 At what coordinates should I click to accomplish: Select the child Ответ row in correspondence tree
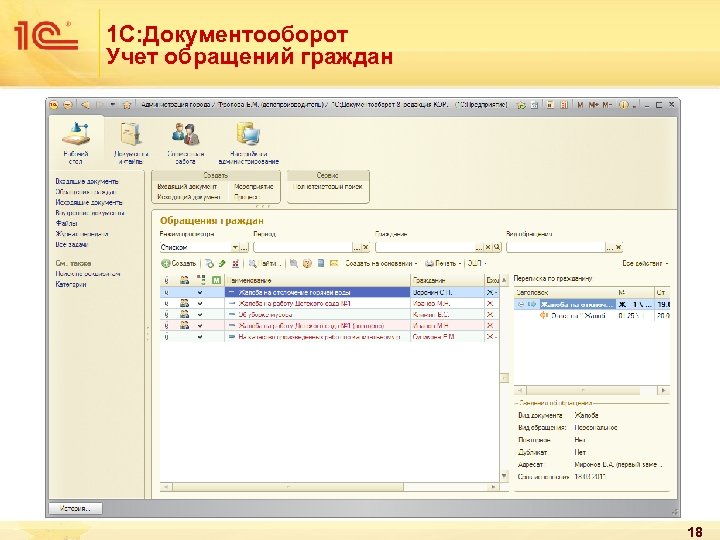pos(592,315)
